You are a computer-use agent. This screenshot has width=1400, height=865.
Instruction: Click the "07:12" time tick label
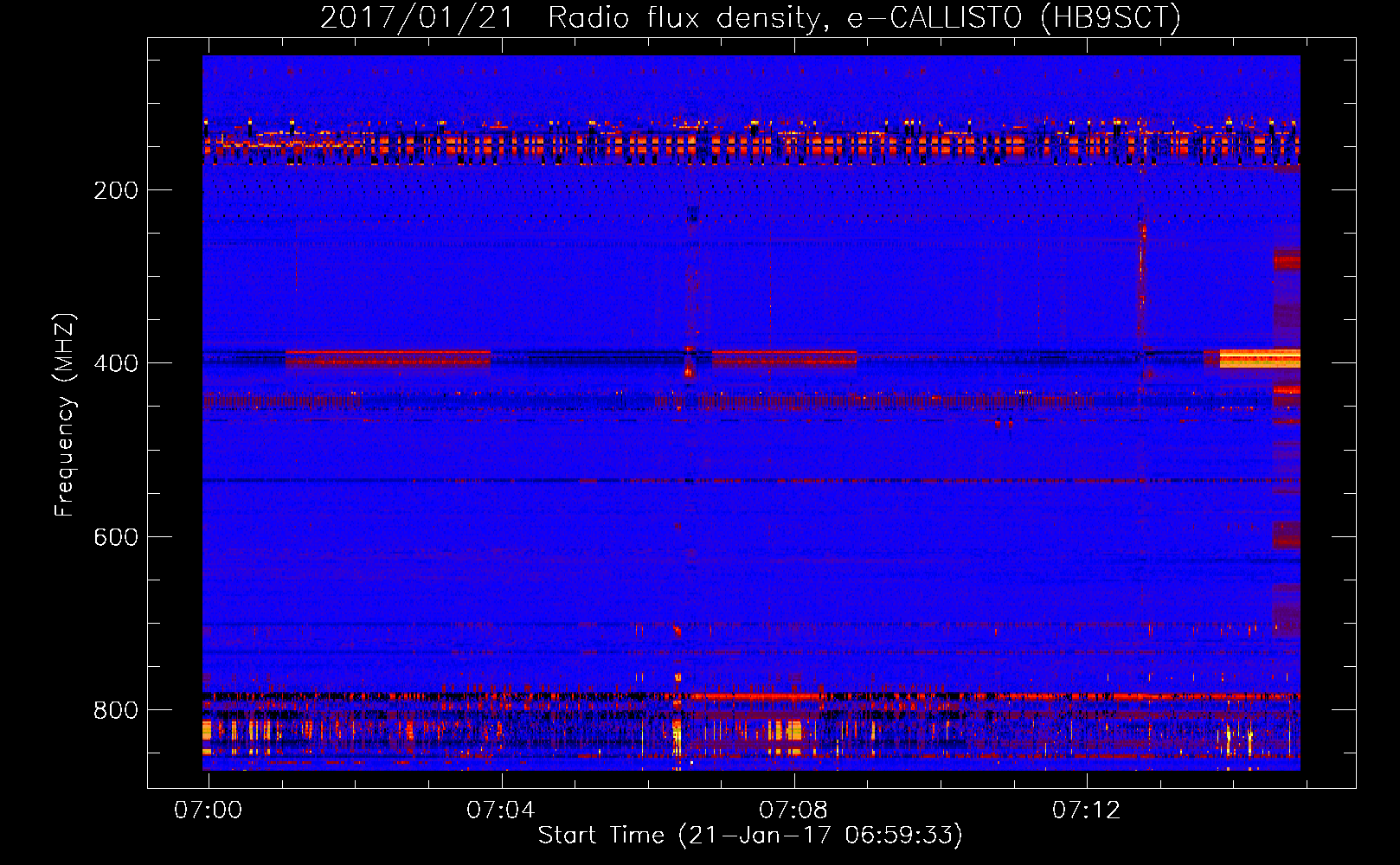coord(1086,811)
